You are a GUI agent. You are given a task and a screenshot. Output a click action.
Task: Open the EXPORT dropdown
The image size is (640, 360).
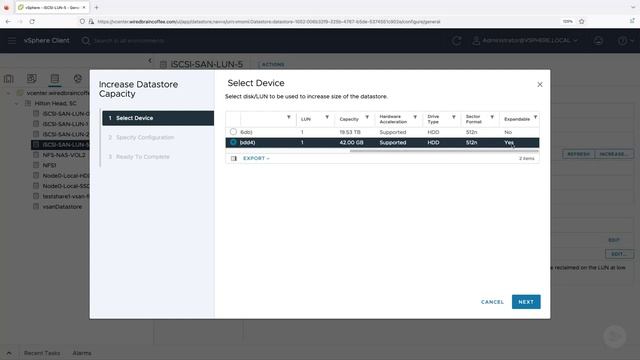point(256,158)
